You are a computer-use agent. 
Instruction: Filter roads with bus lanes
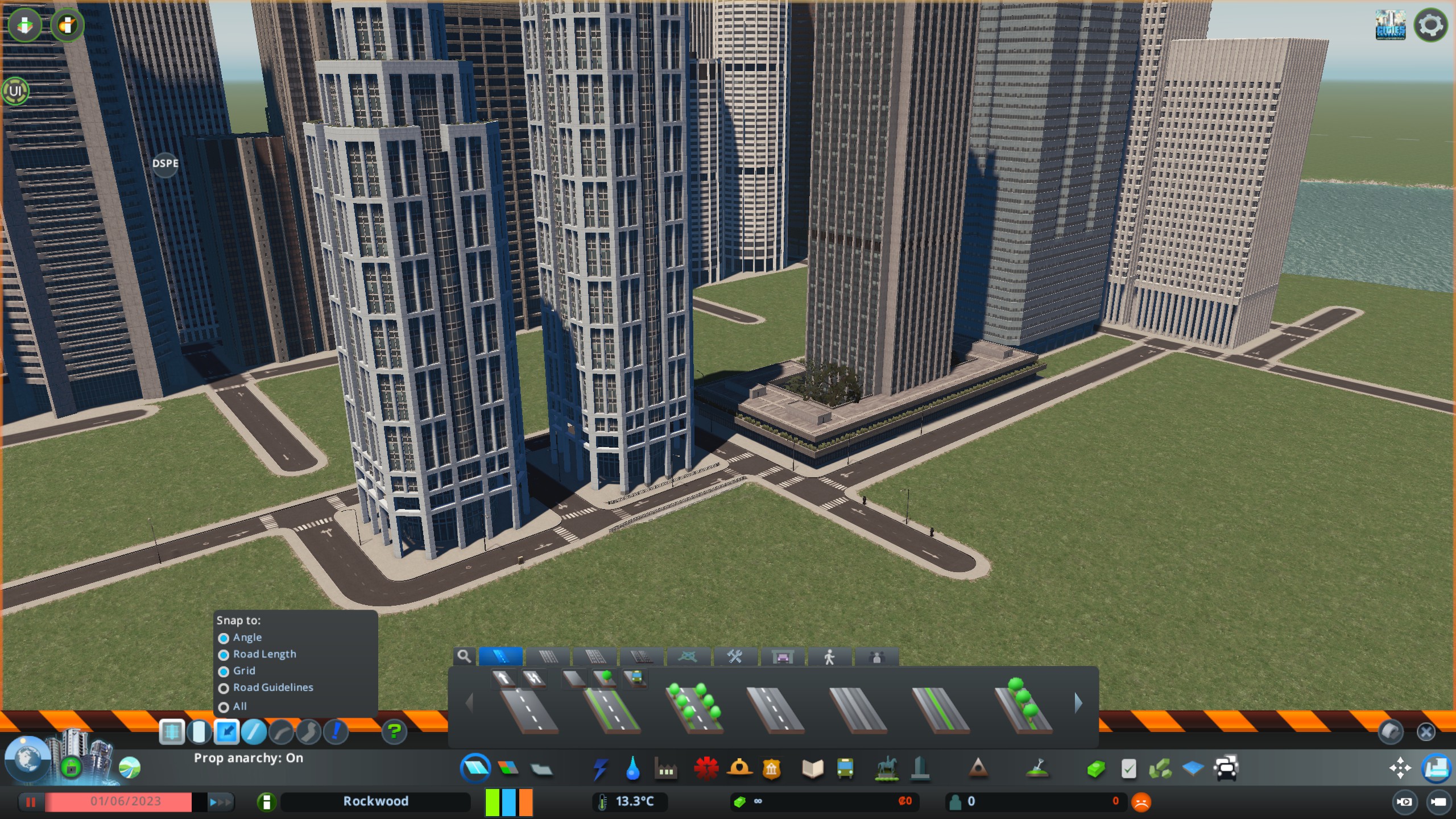pos(635,678)
